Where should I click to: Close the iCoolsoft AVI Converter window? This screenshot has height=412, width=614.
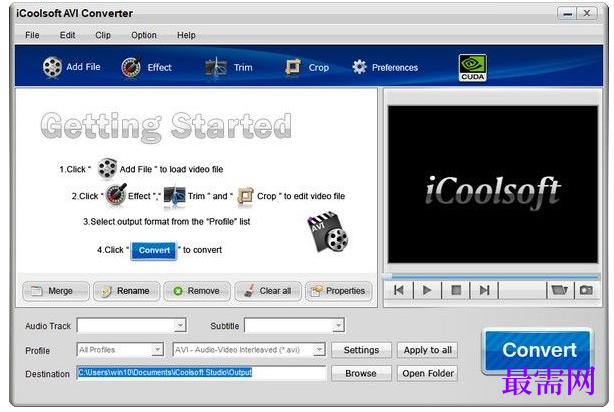pos(587,14)
